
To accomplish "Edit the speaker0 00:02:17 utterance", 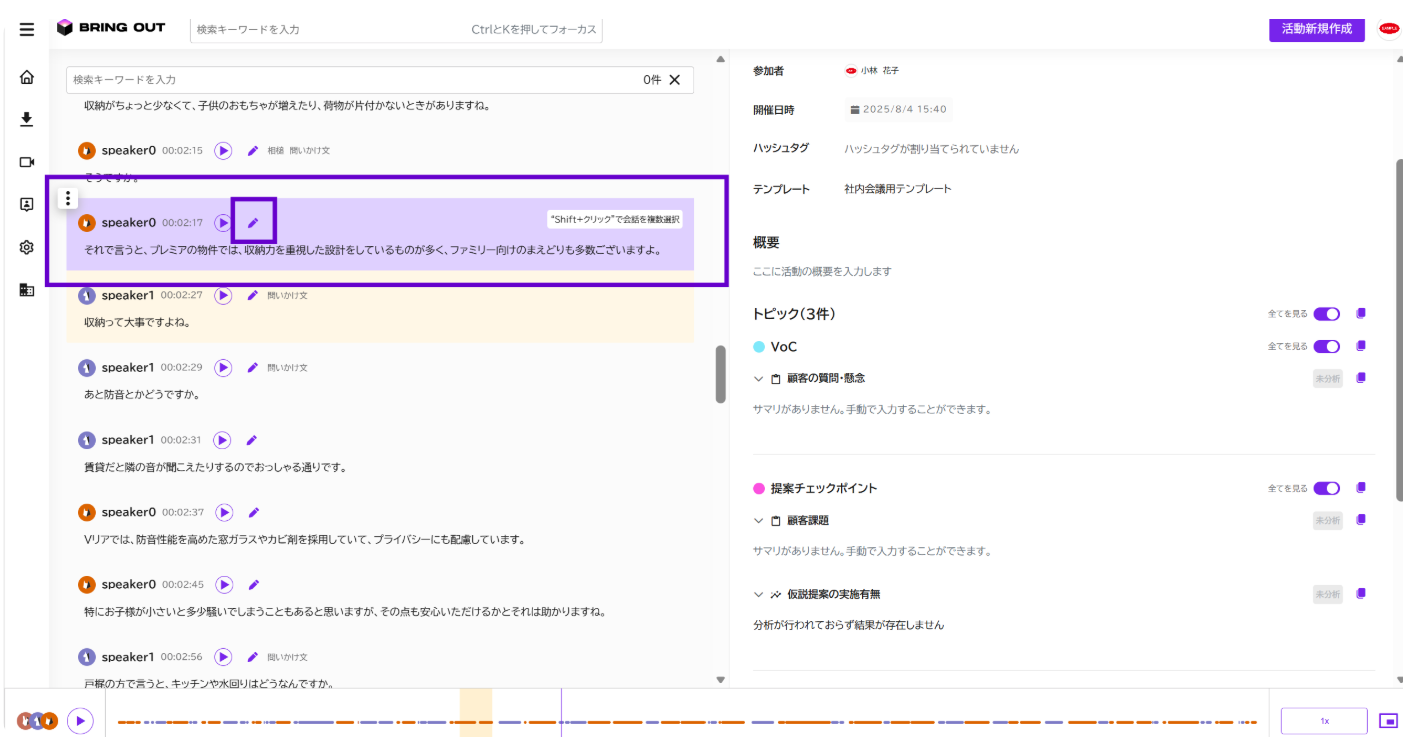I will 253,222.
